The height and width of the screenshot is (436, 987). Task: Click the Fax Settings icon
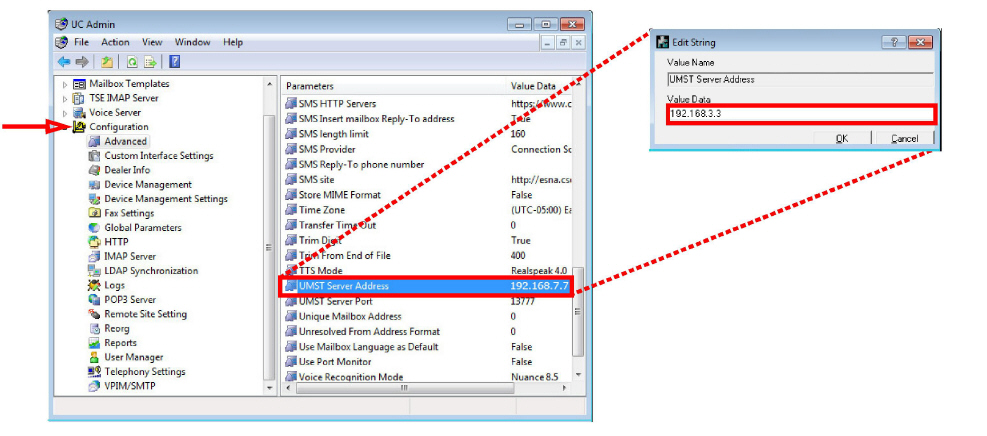94,213
